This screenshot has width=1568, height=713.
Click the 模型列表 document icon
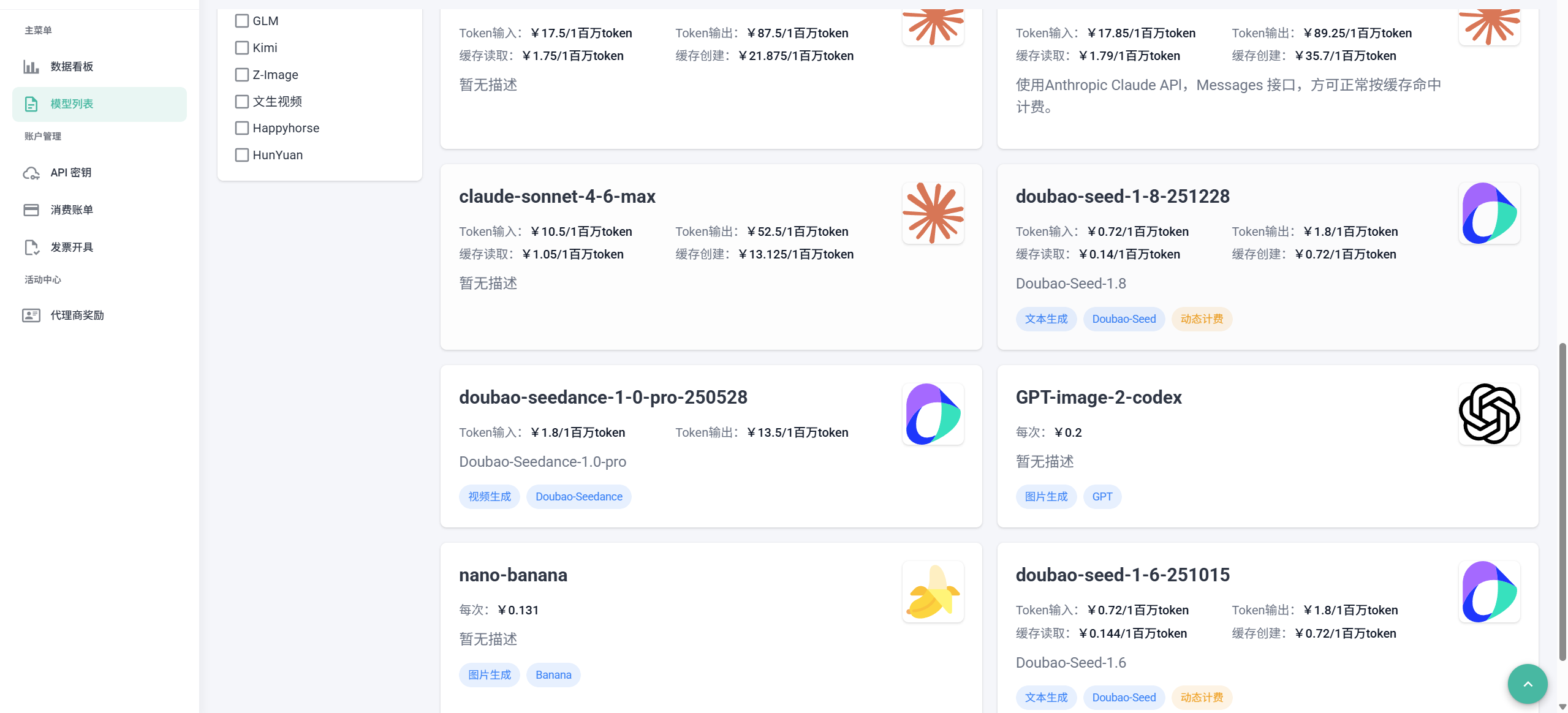pyautogui.click(x=31, y=104)
